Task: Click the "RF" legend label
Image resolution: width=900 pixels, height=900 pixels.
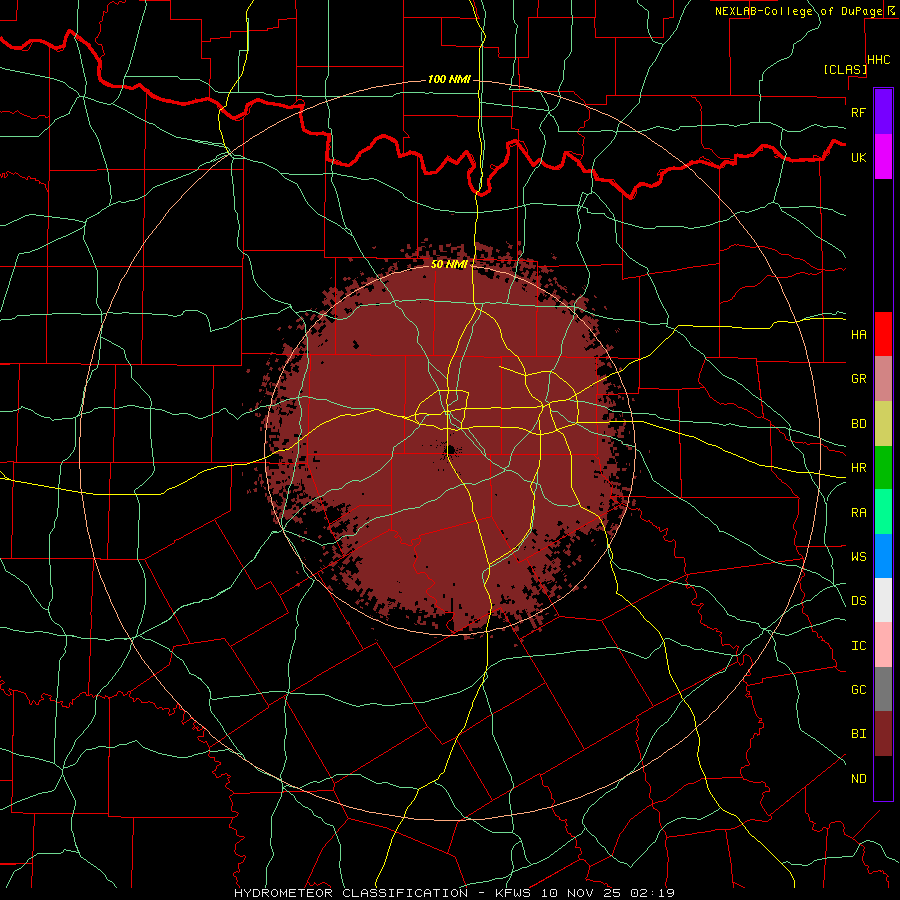Action: click(x=859, y=112)
